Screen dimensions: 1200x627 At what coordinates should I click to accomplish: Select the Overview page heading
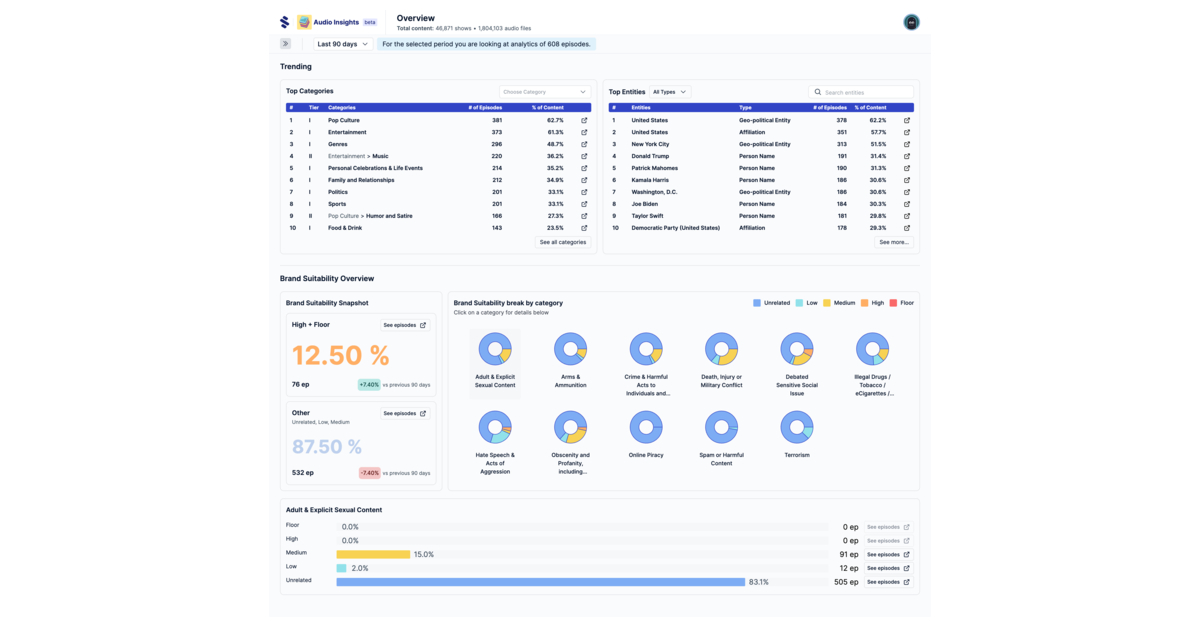[416, 17]
